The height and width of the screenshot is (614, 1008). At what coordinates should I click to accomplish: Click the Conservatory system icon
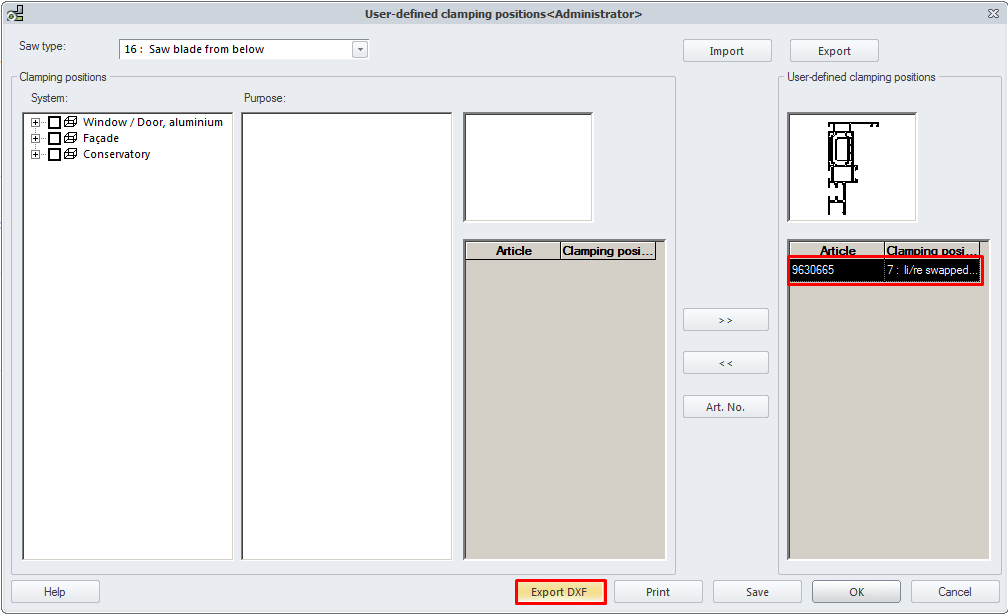[70, 154]
